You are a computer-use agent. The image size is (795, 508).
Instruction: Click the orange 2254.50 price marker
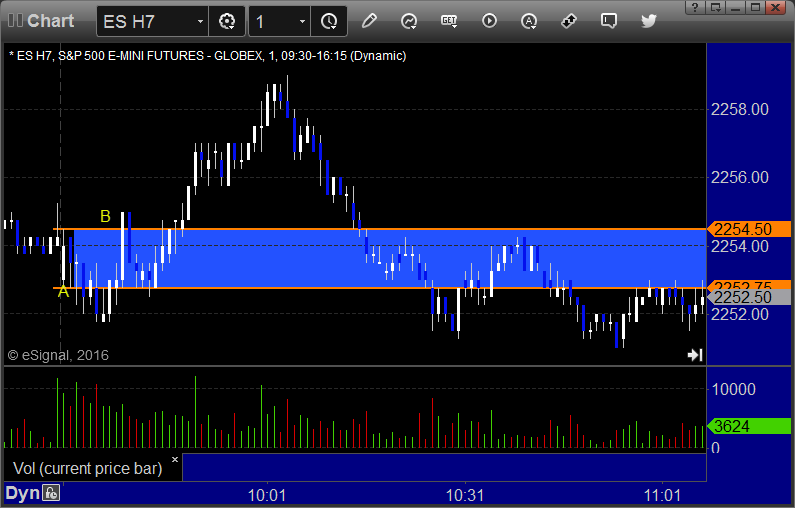[748, 229]
